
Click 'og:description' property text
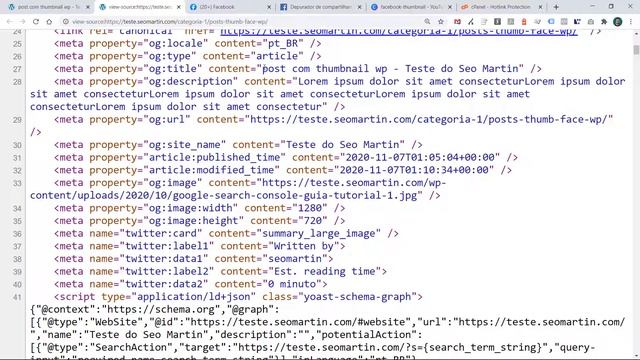pyautogui.click(x=190, y=81)
